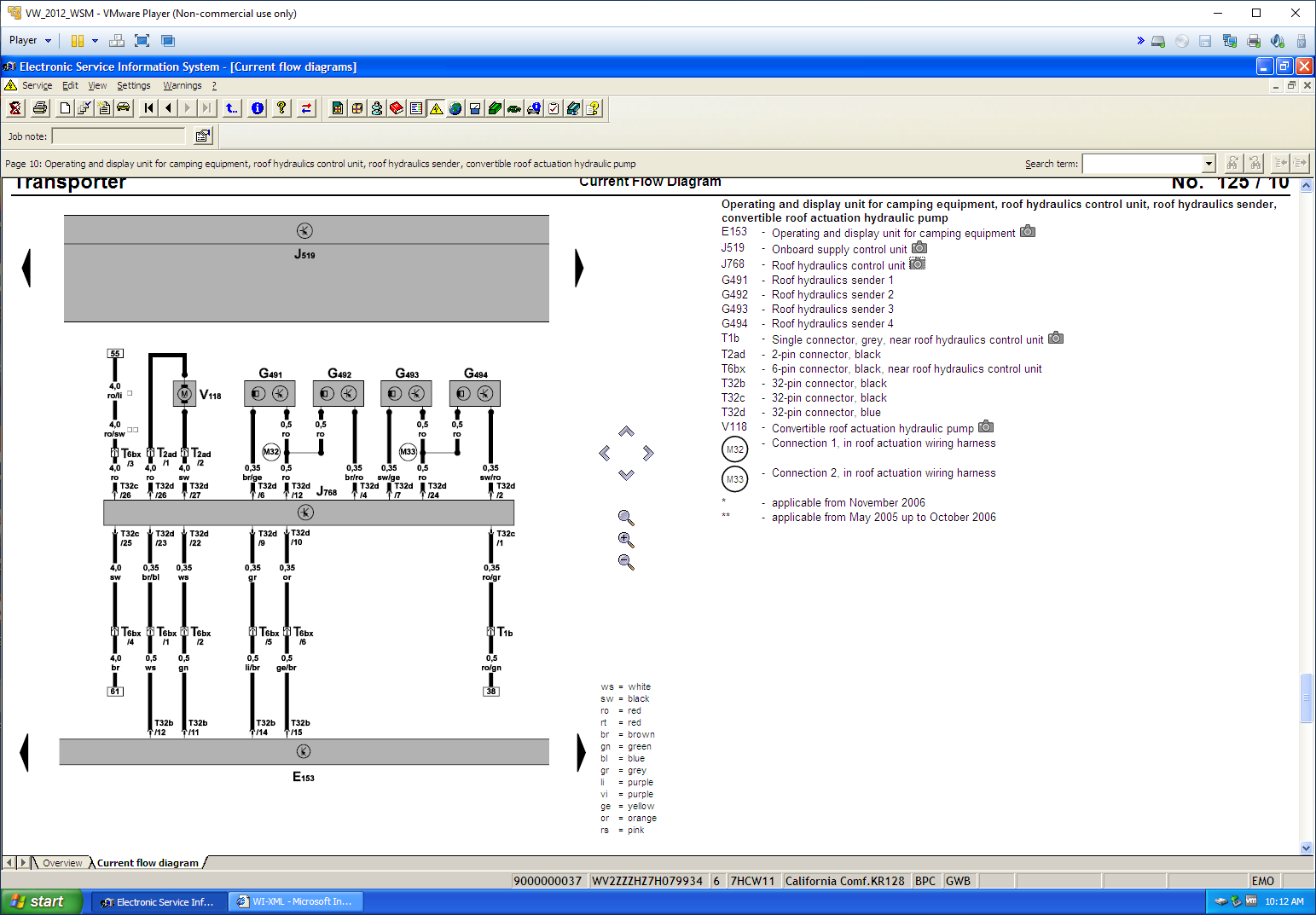Toggle the yellow warning triangle current flow button

click(436, 108)
